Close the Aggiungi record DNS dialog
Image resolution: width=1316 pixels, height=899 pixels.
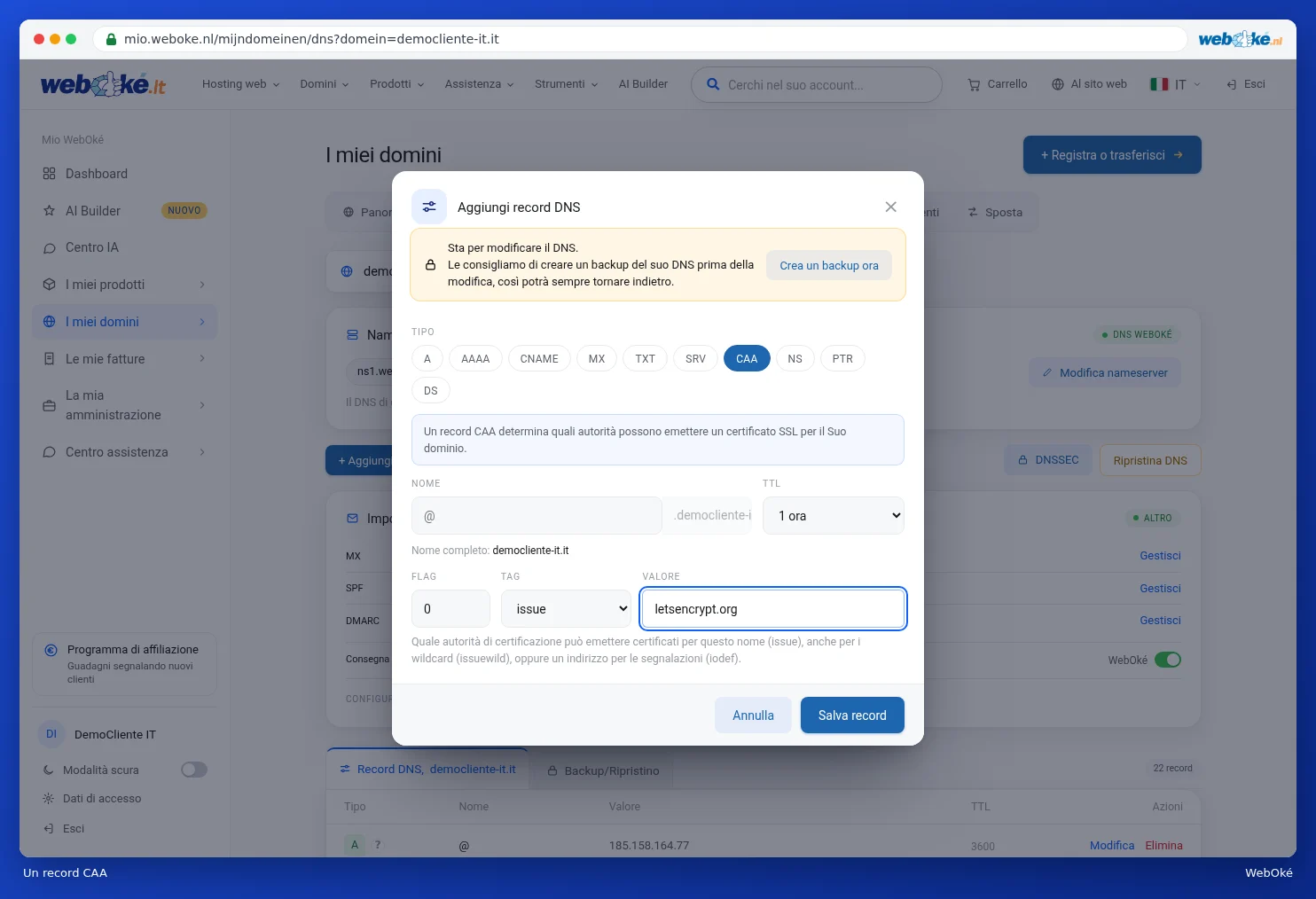(890, 207)
